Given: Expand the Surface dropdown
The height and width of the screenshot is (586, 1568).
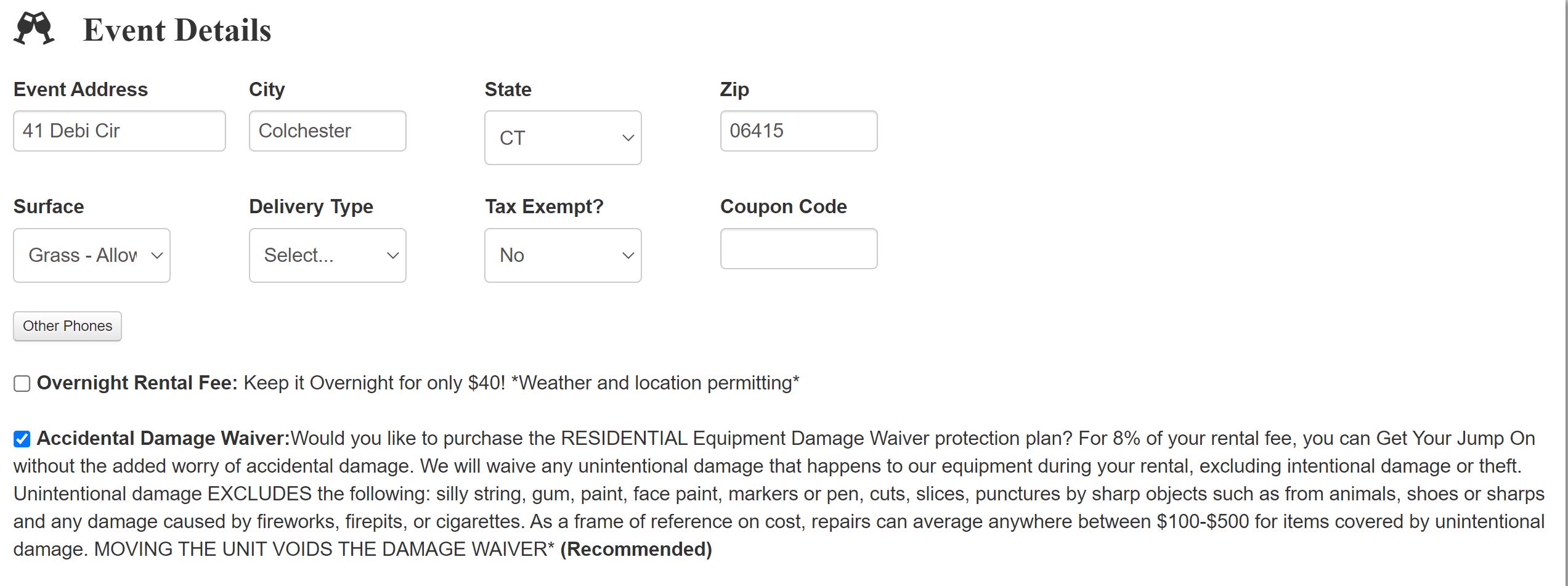Looking at the screenshot, I should click(x=92, y=255).
